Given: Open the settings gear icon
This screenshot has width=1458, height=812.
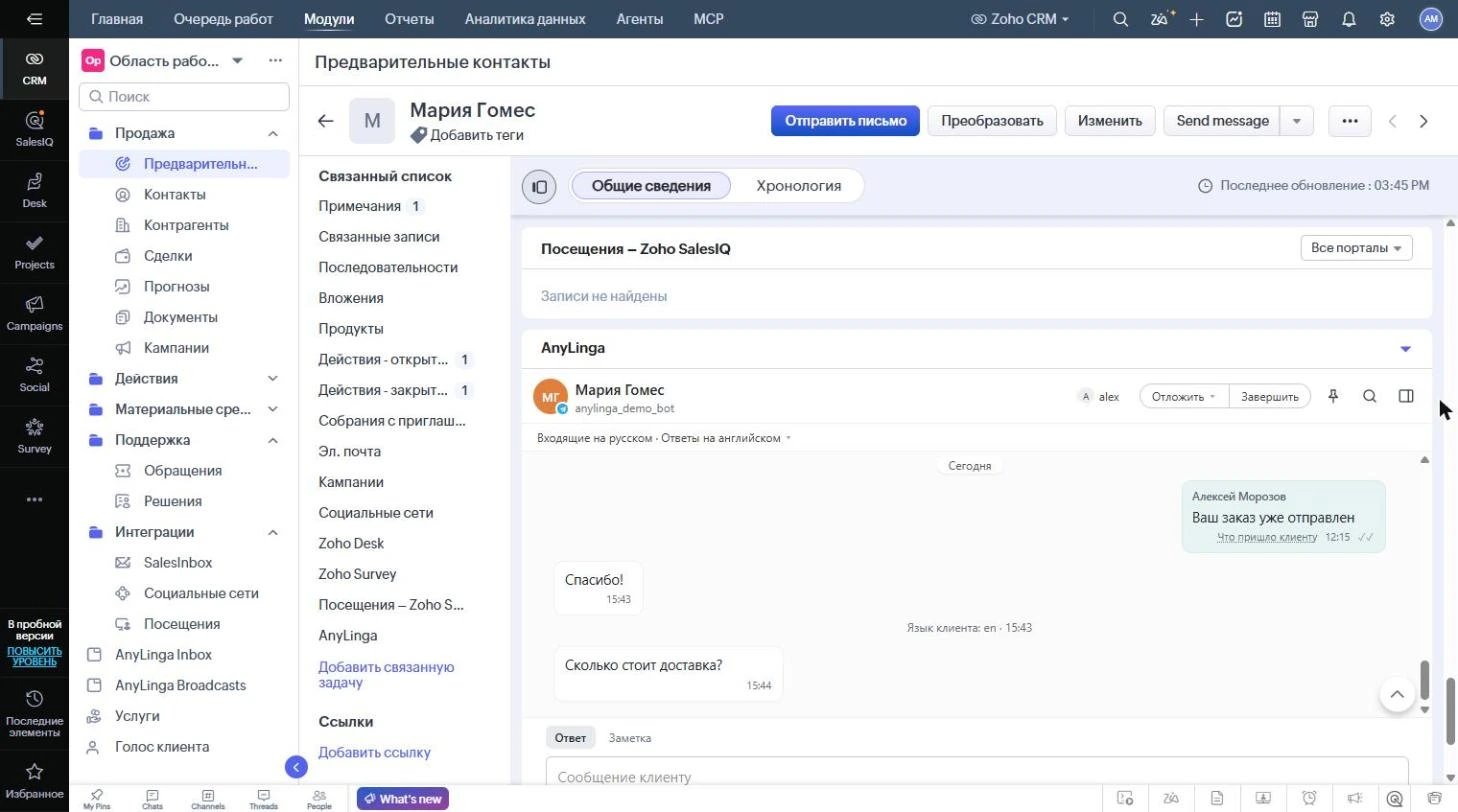Looking at the screenshot, I should click(x=1387, y=19).
